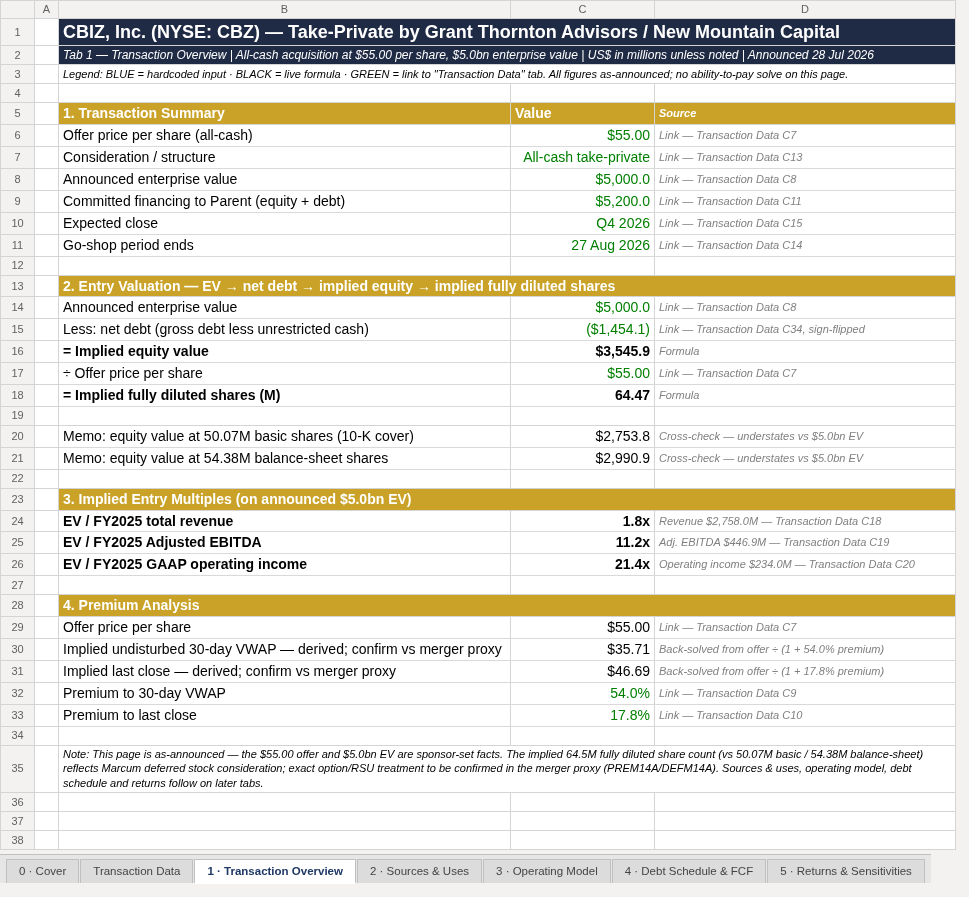969x897 pixels.
Task: Open the 2 · Sources & Uses tab
Action: click(419, 871)
